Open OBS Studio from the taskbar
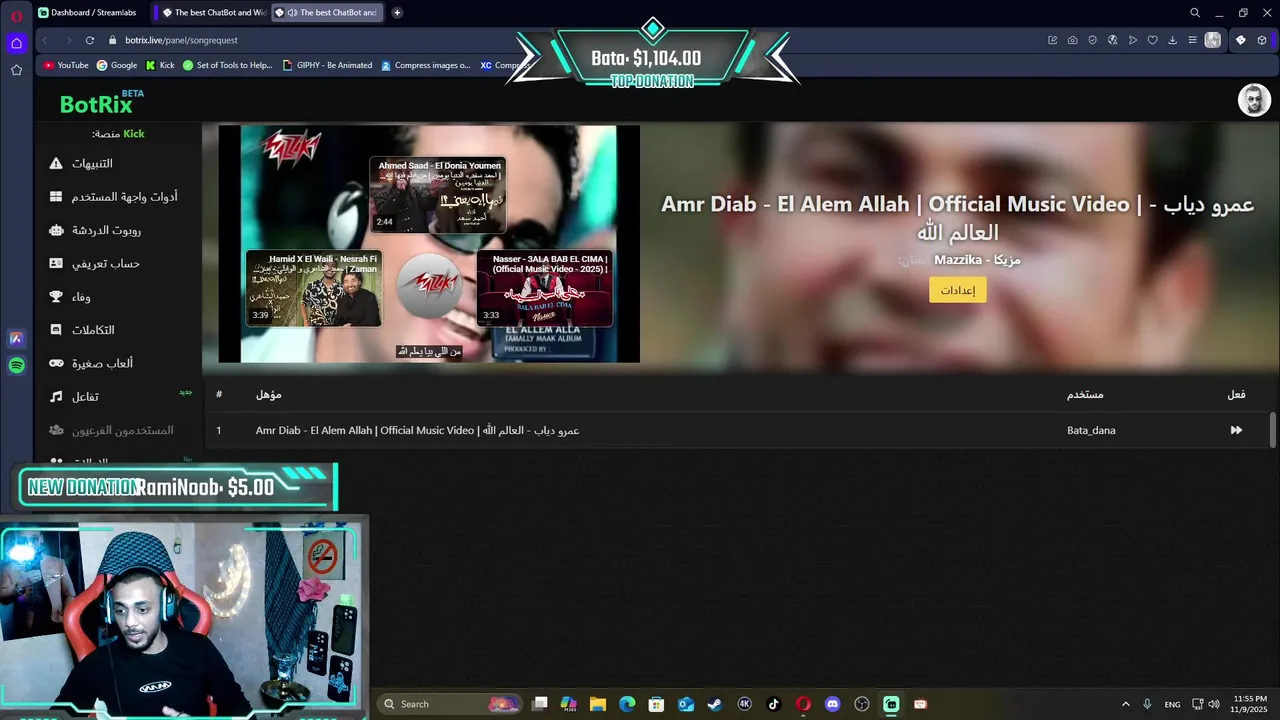This screenshot has height=720, width=1280. point(862,704)
